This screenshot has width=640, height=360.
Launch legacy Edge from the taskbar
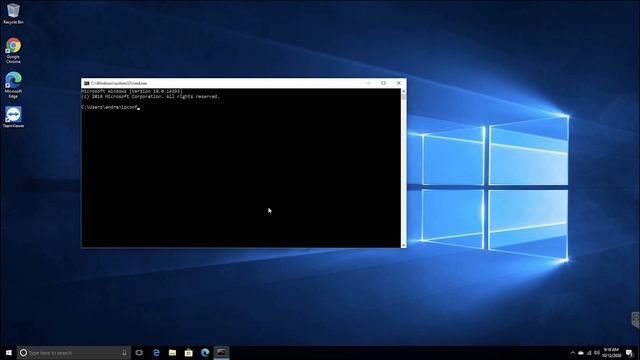tap(156, 353)
